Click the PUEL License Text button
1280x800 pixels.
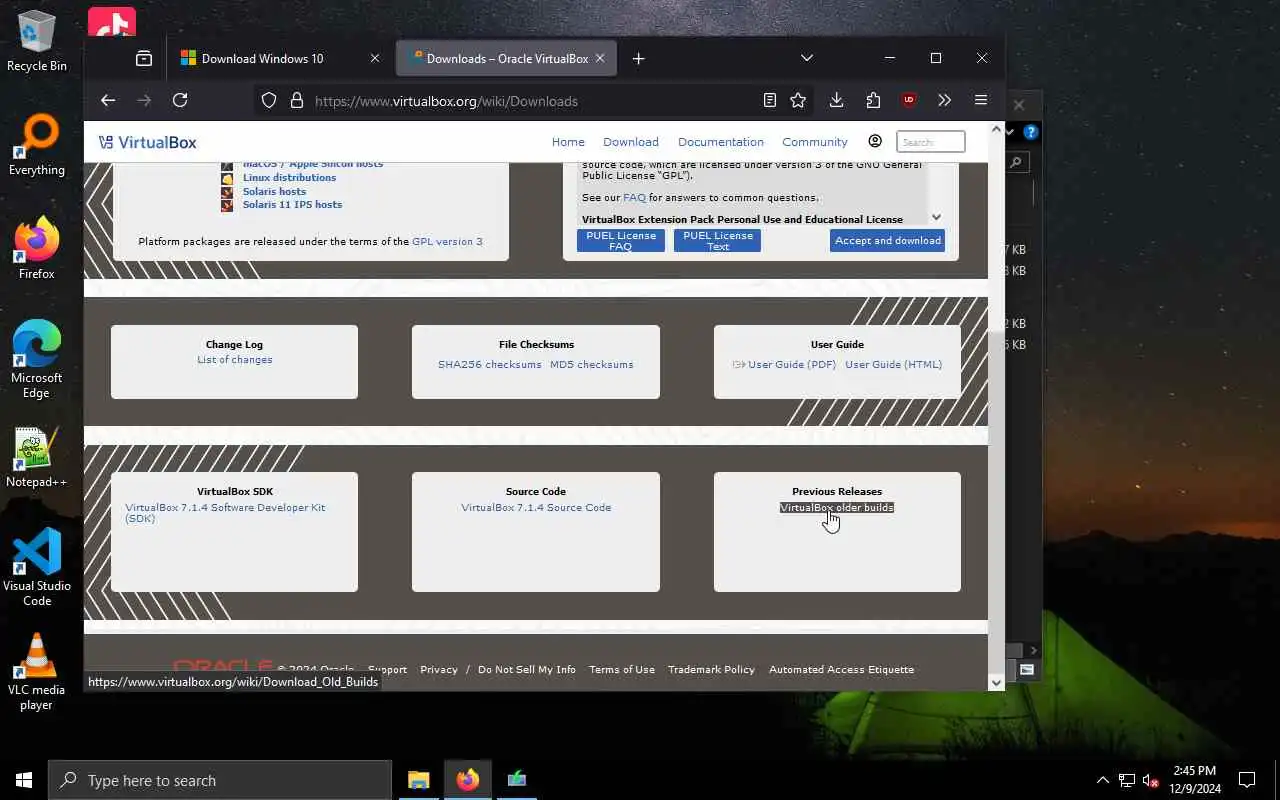point(718,240)
